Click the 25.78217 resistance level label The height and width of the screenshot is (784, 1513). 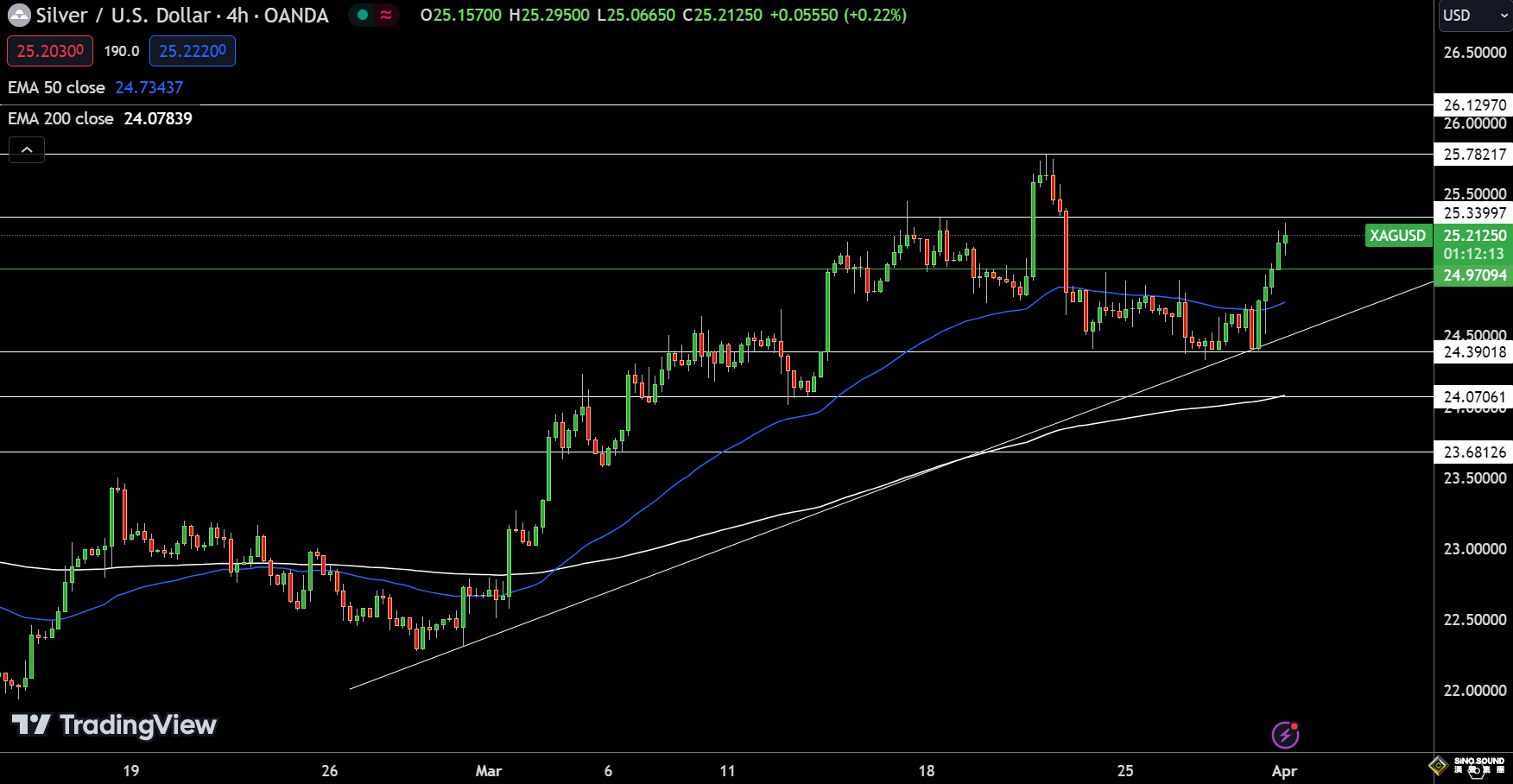1474,155
